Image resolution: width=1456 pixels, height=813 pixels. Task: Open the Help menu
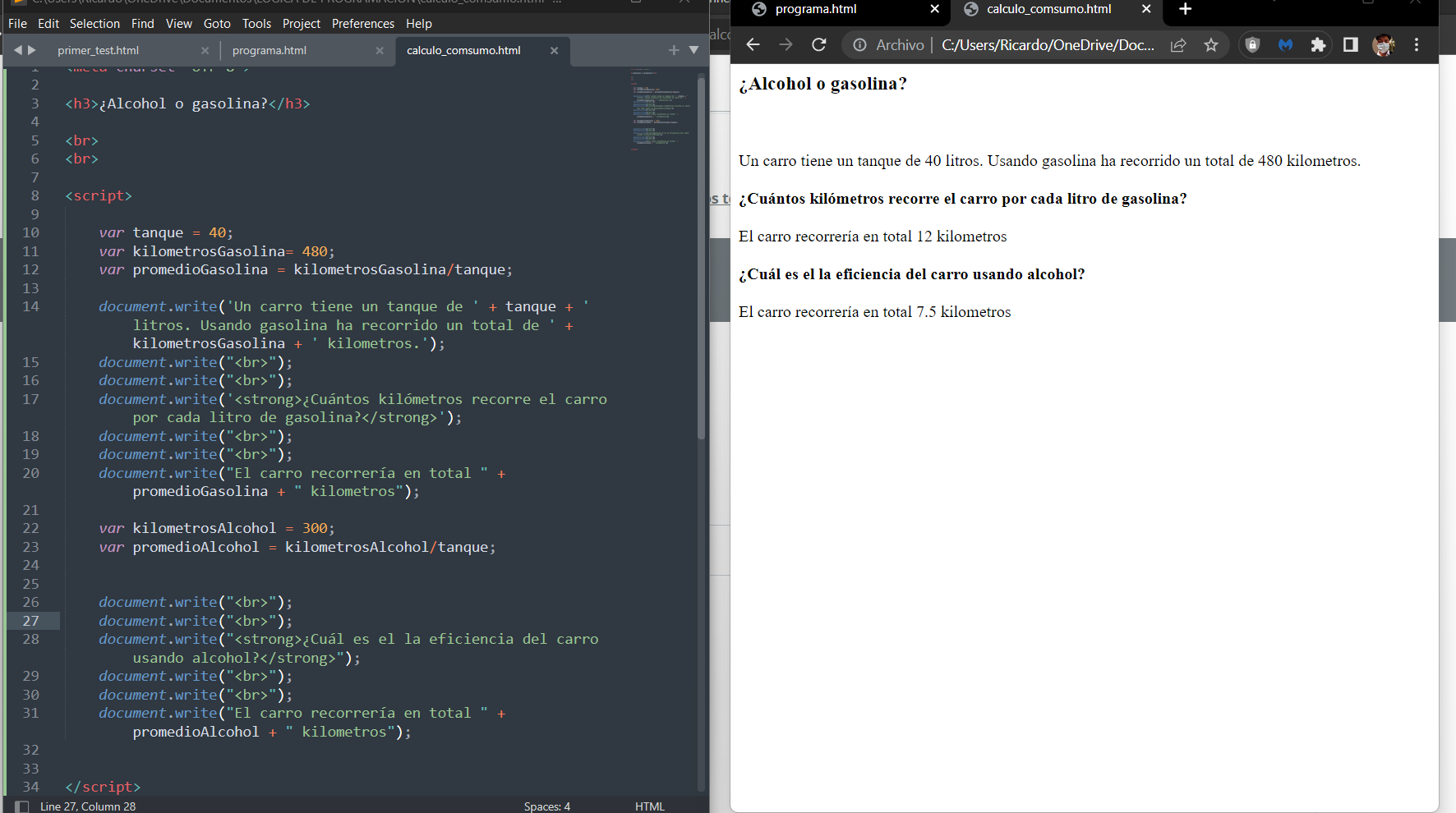pos(419,24)
